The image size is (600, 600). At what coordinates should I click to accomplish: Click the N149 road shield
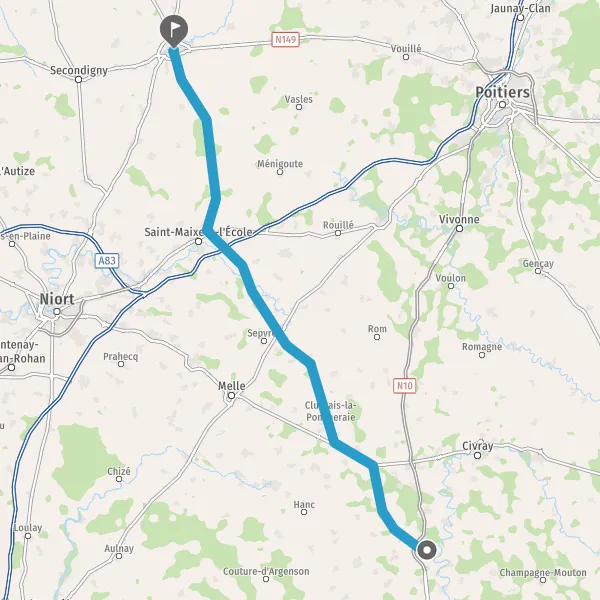tap(285, 39)
